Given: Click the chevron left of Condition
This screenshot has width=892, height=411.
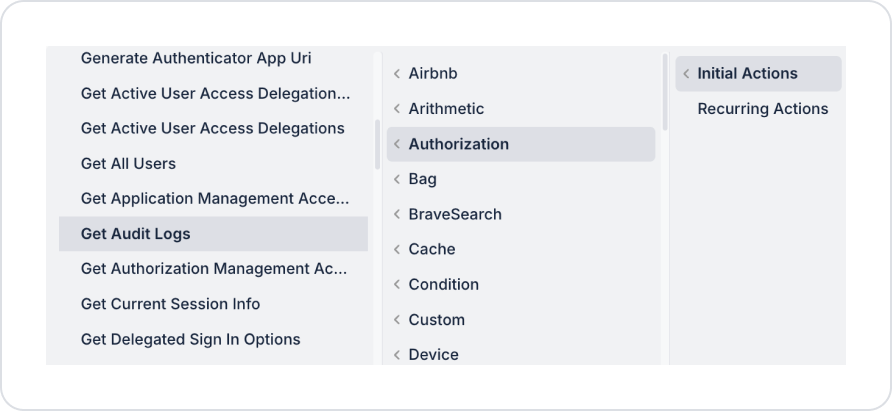Looking at the screenshot, I should click(x=397, y=285).
